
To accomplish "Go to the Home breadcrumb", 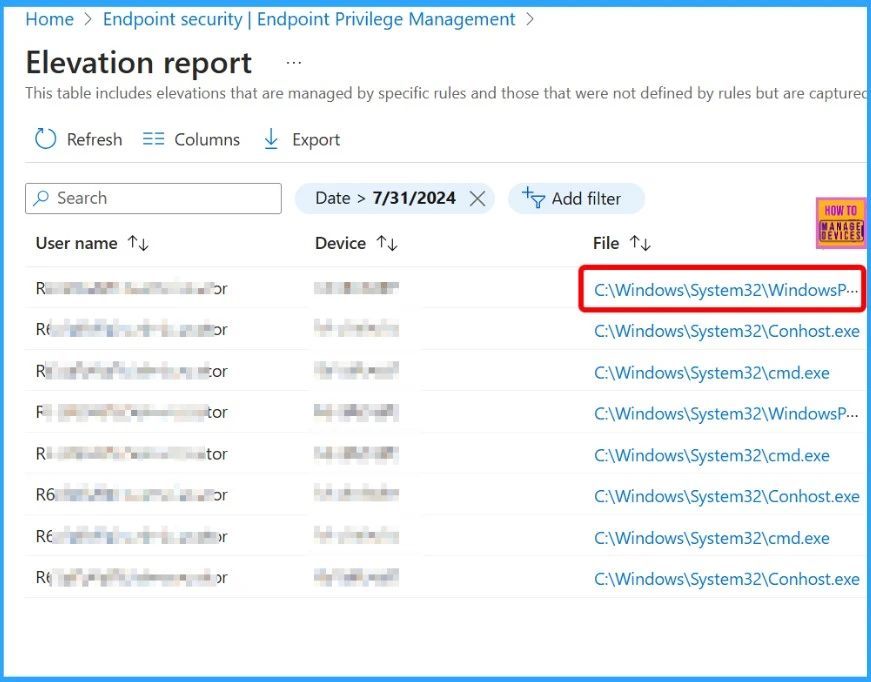I will point(49,19).
